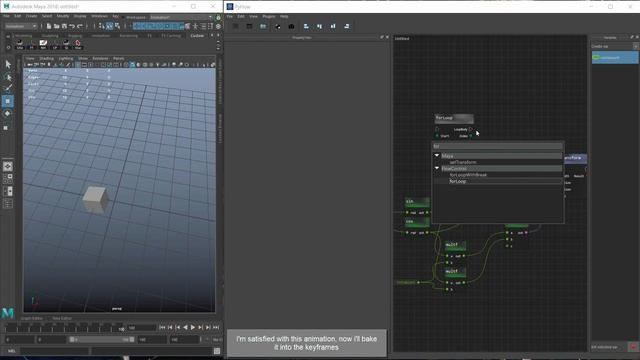
Task: Click the LoopBody output pin on forLoop
Action: pyautogui.click(x=471, y=129)
